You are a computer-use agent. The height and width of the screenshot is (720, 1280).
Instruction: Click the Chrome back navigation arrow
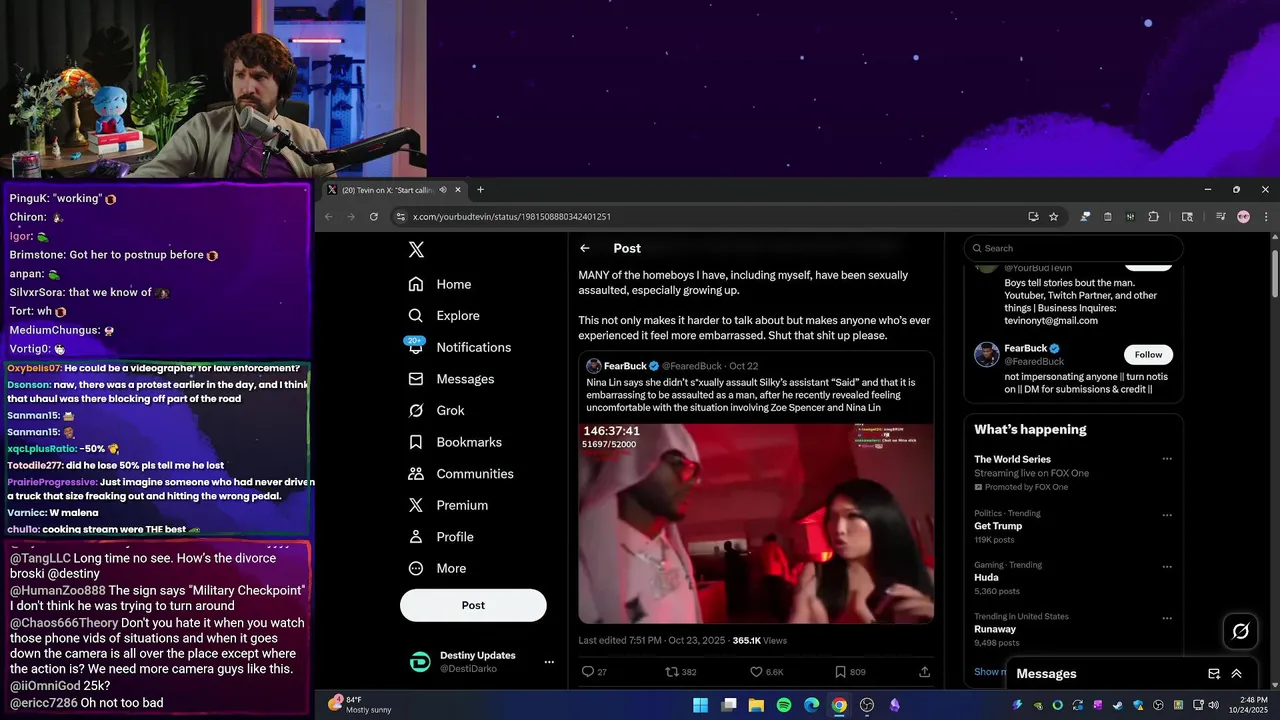coord(328,216)
